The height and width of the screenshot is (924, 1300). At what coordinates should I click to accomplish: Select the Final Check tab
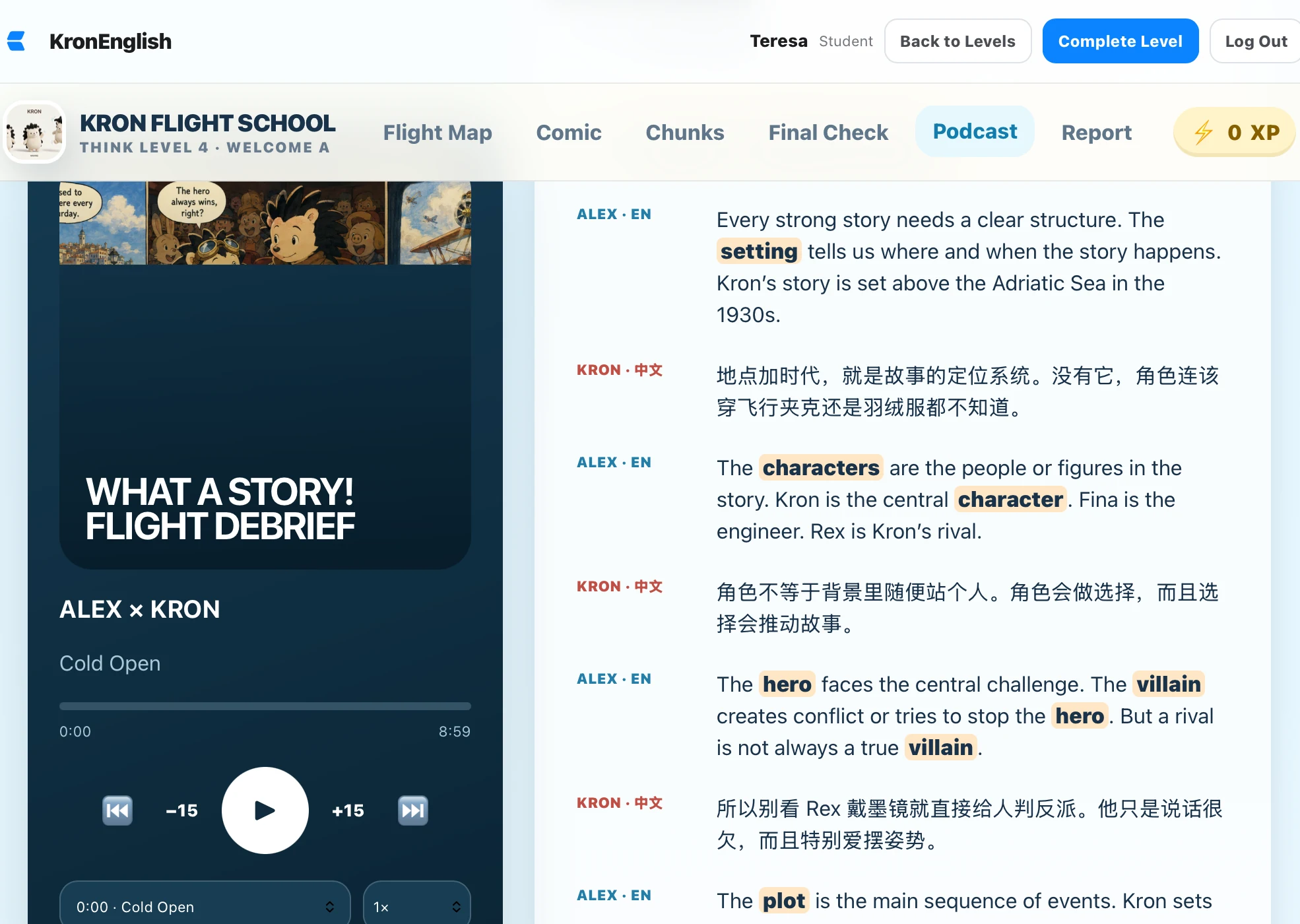tap(828, 132)
